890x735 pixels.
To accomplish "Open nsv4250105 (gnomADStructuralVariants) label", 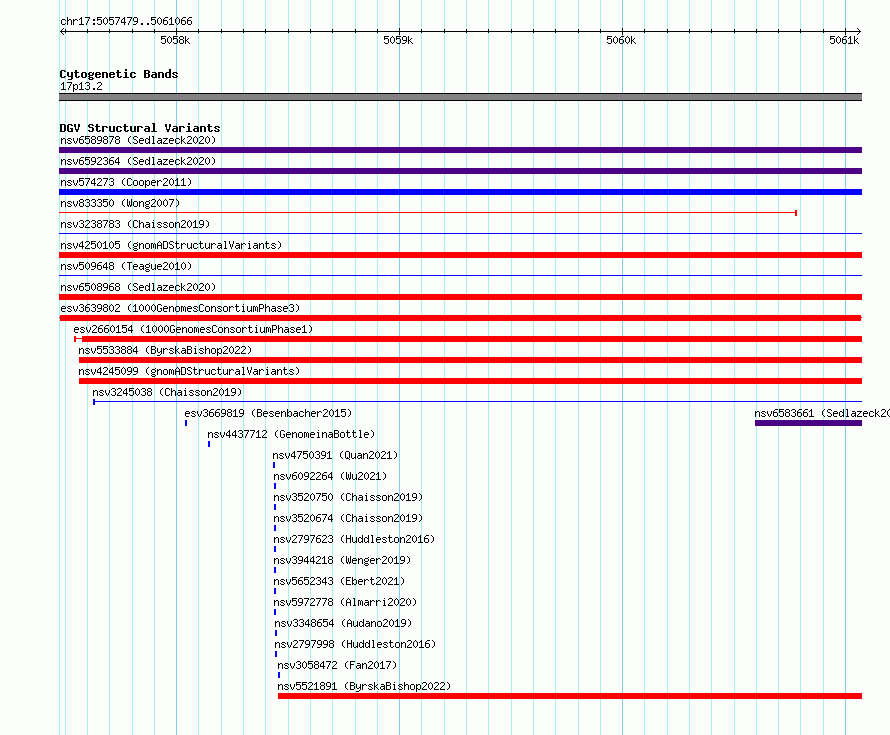I will point(171,245).
